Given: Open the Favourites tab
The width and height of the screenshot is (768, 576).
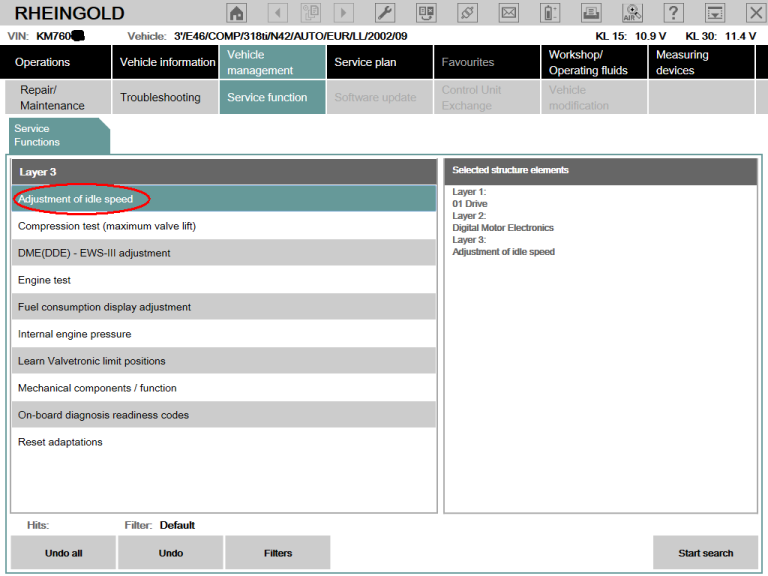Looking at the screenshot, I should click(x=487, y=62).
